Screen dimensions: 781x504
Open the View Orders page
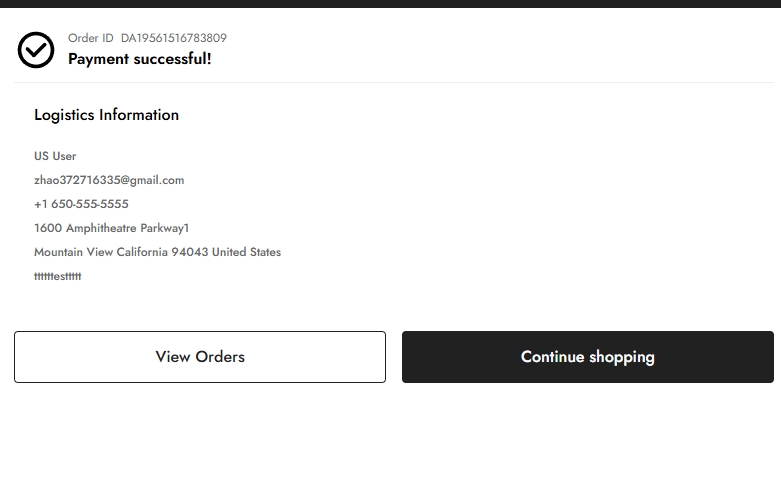pyautogui.click(x=200, y=357)
